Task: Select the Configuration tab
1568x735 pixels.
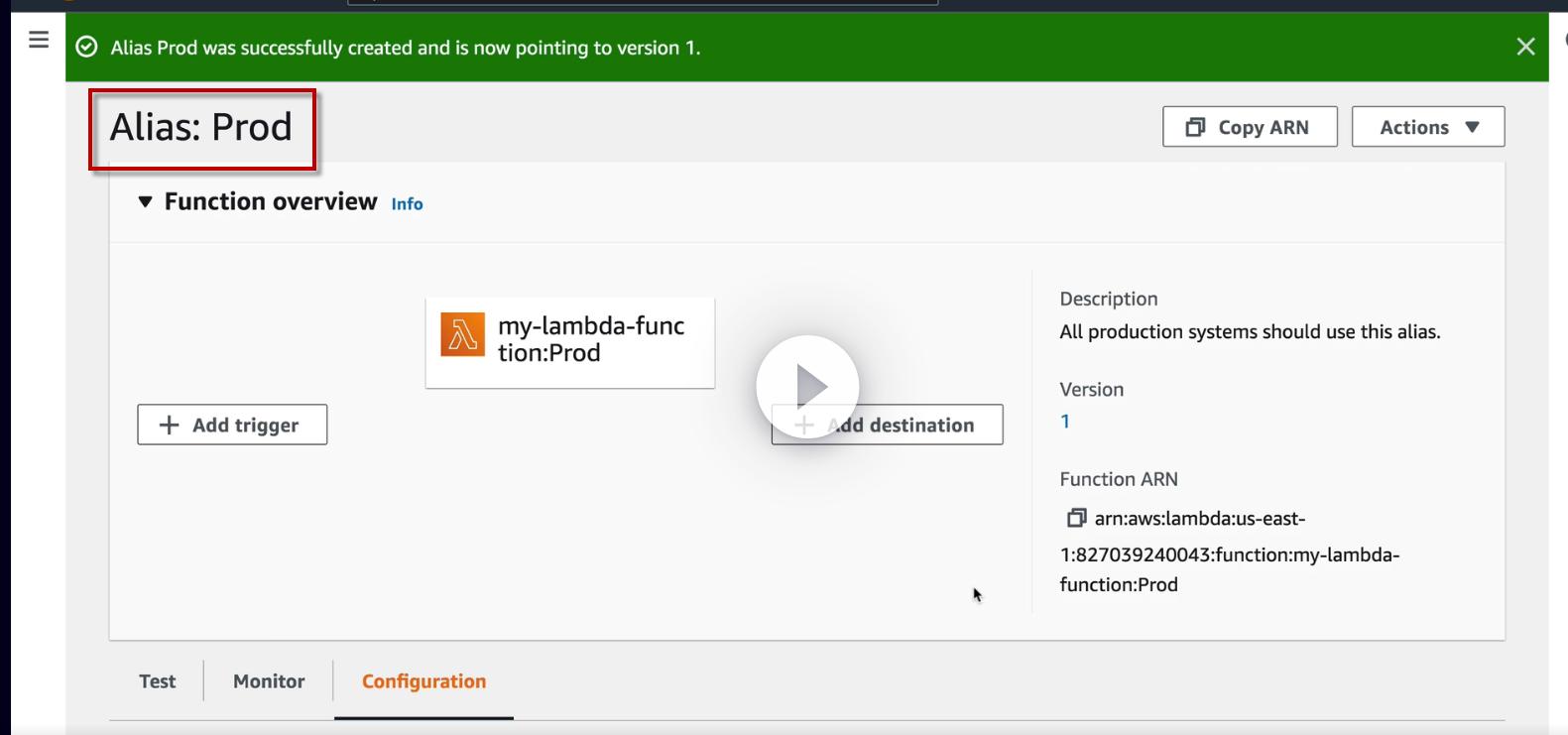Action: pos(423,681)
